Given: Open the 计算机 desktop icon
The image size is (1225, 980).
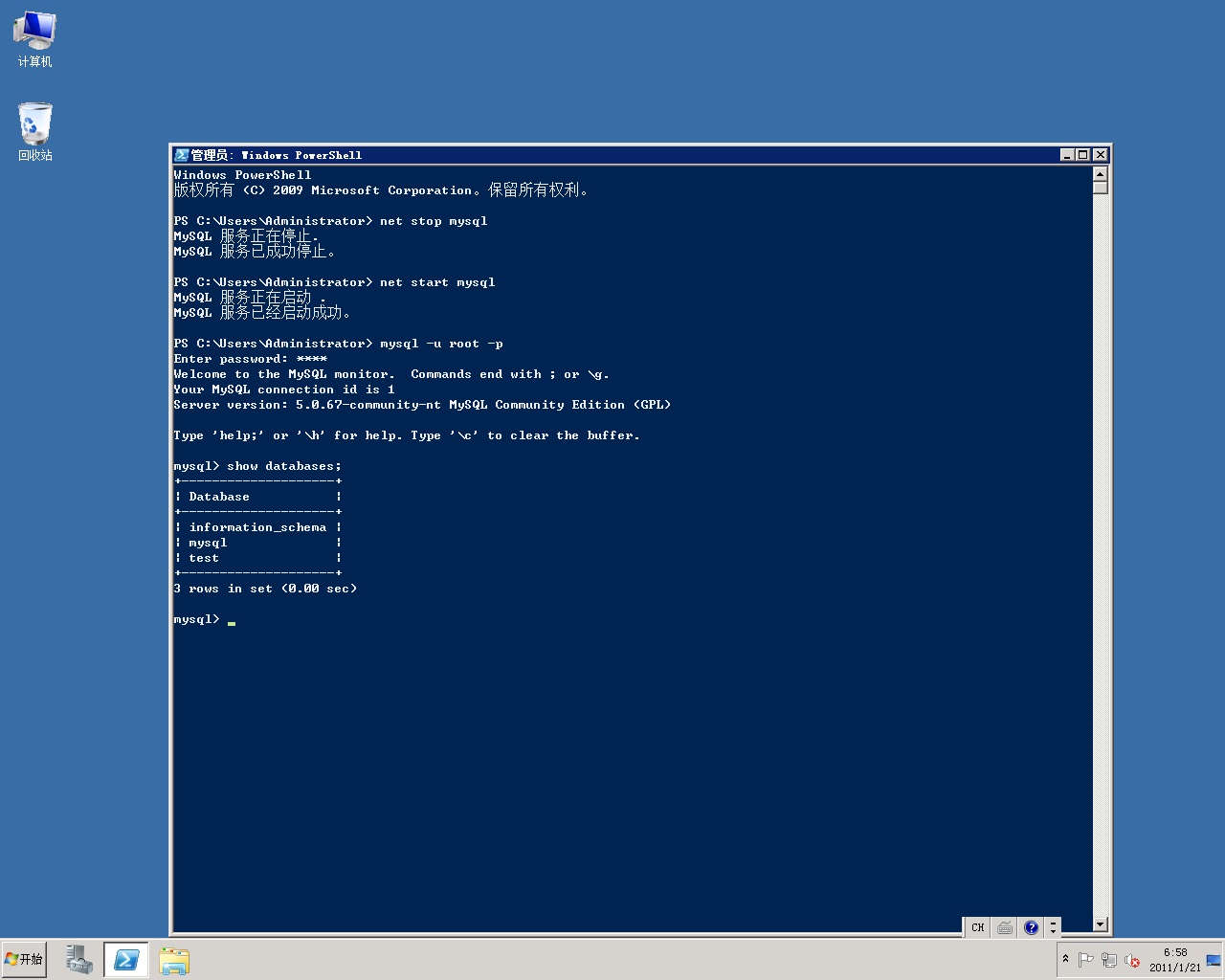Looking at the screenshot, I should pos(34,38).
